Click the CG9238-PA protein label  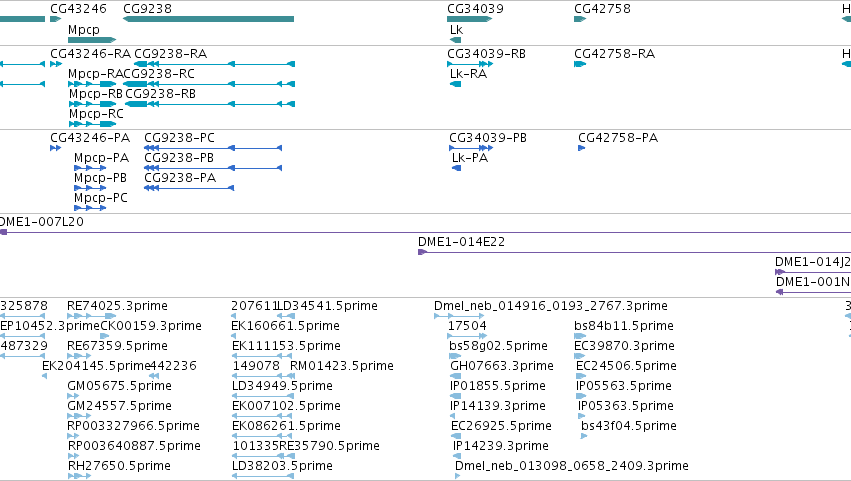pos(180,178)
